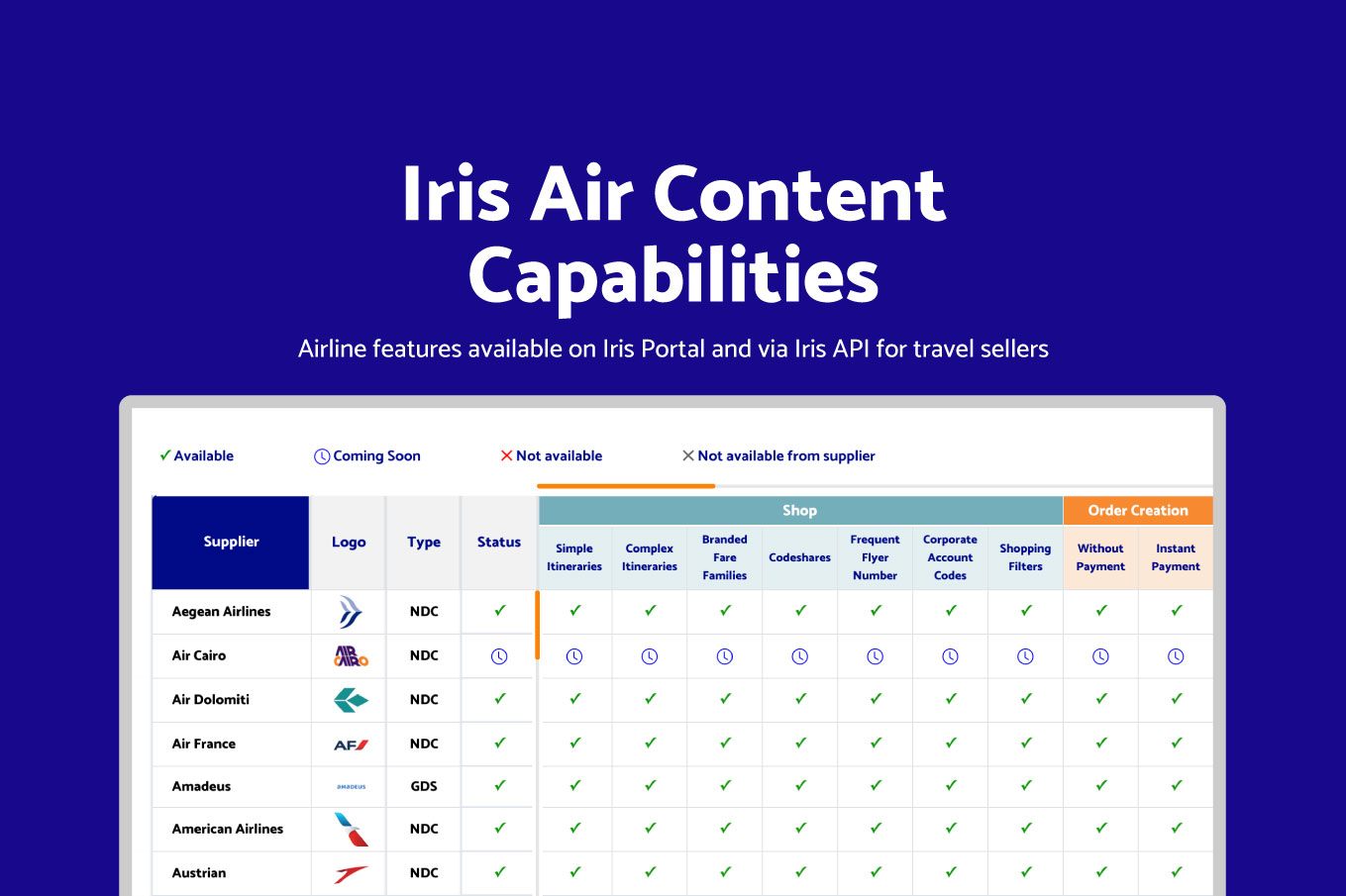The width and height of the screenshot is (1346, 896).
Task: Select the Air Cairo supplier name
Action: pyautogui.click(x=199, y=655)
